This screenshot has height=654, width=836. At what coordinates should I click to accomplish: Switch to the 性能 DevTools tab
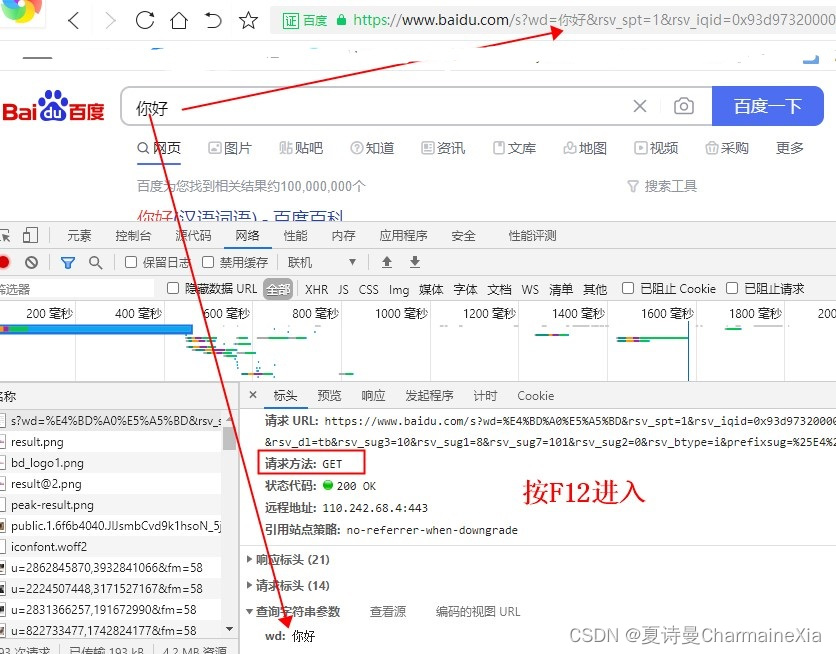(295, 236)
